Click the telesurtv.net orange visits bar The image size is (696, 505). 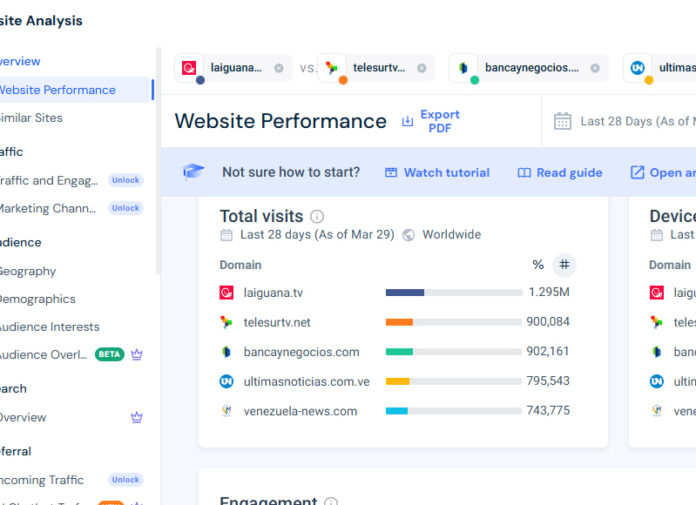click(399, 322)
